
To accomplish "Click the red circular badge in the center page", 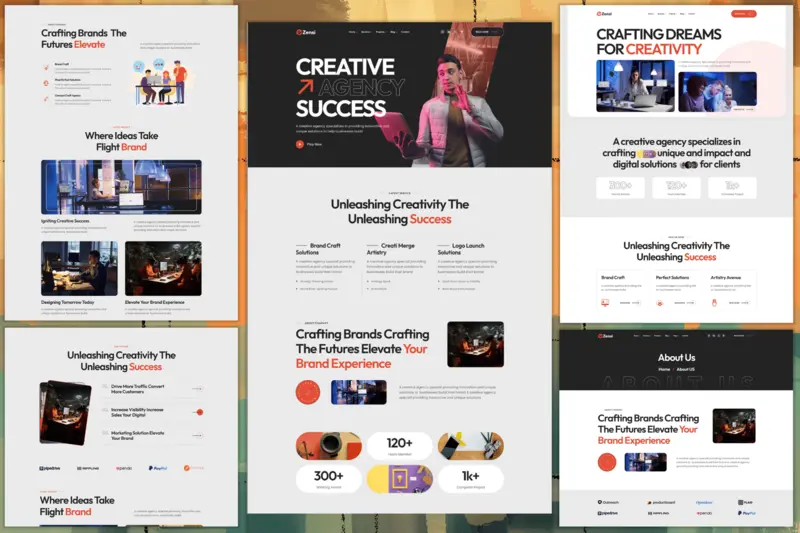I will tap(308, 392).
